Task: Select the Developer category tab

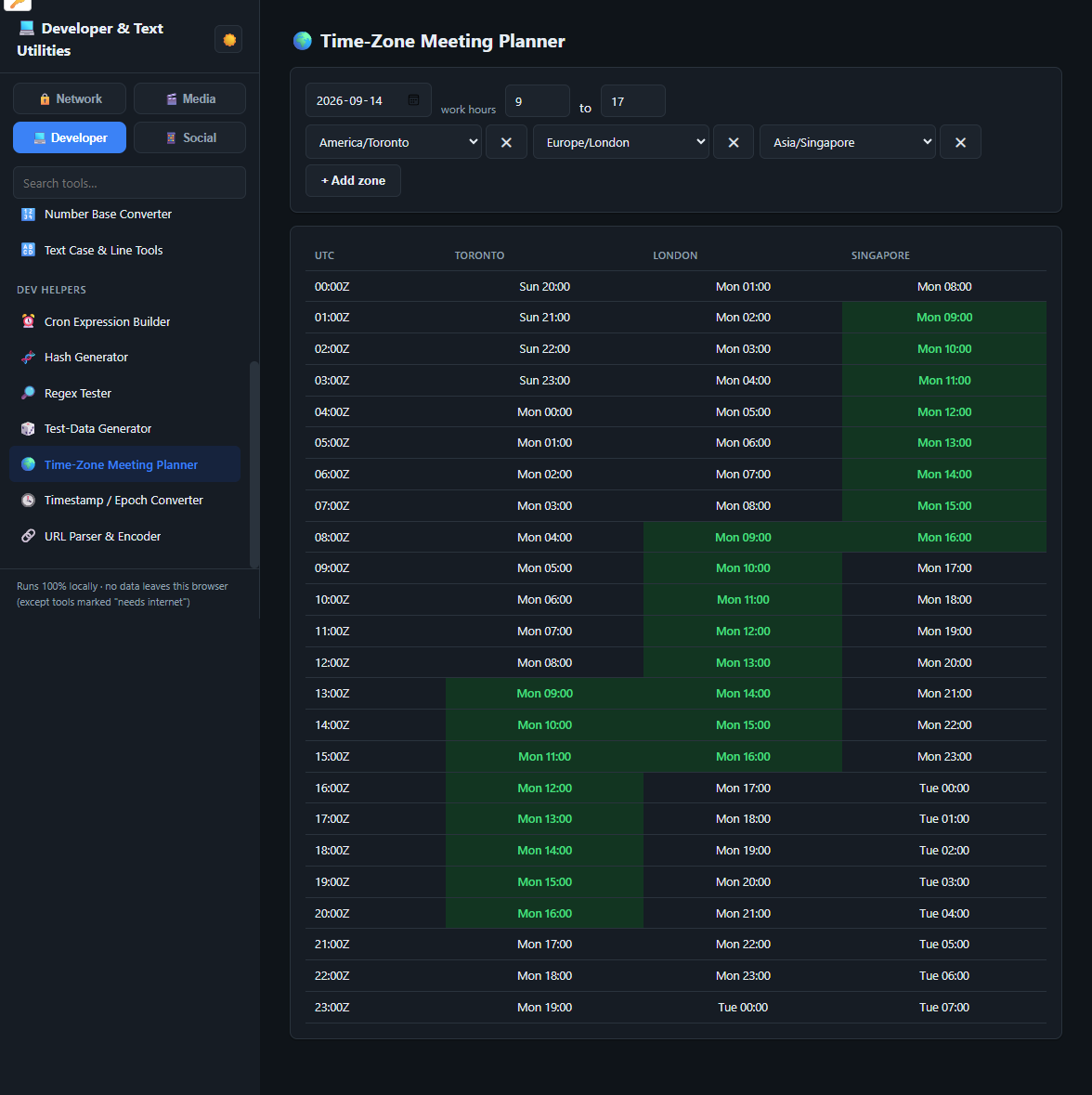Action: click(70, 137)
